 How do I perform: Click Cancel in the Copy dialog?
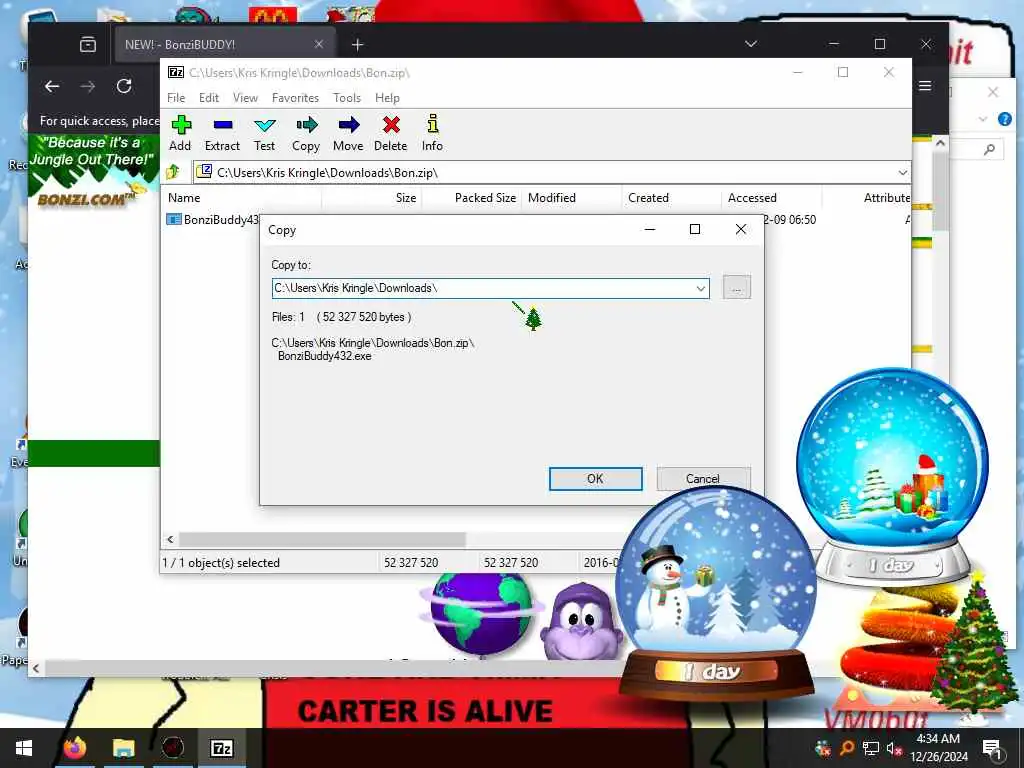pos(703,479)
